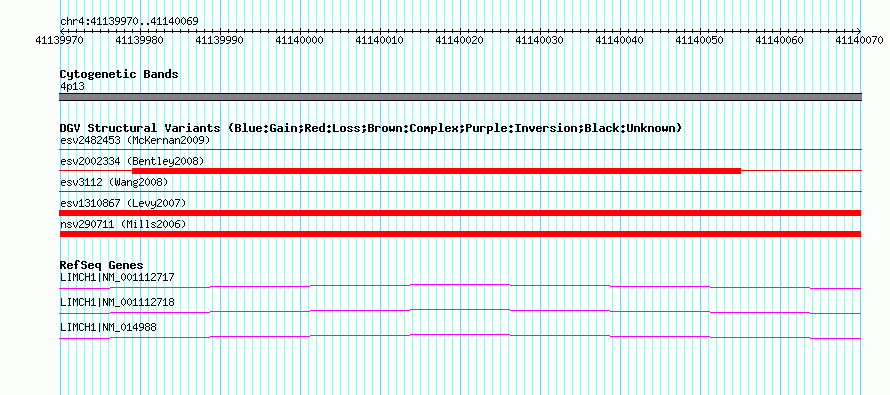
Task: Click the 4p13 band label
Action: (72, 87)
